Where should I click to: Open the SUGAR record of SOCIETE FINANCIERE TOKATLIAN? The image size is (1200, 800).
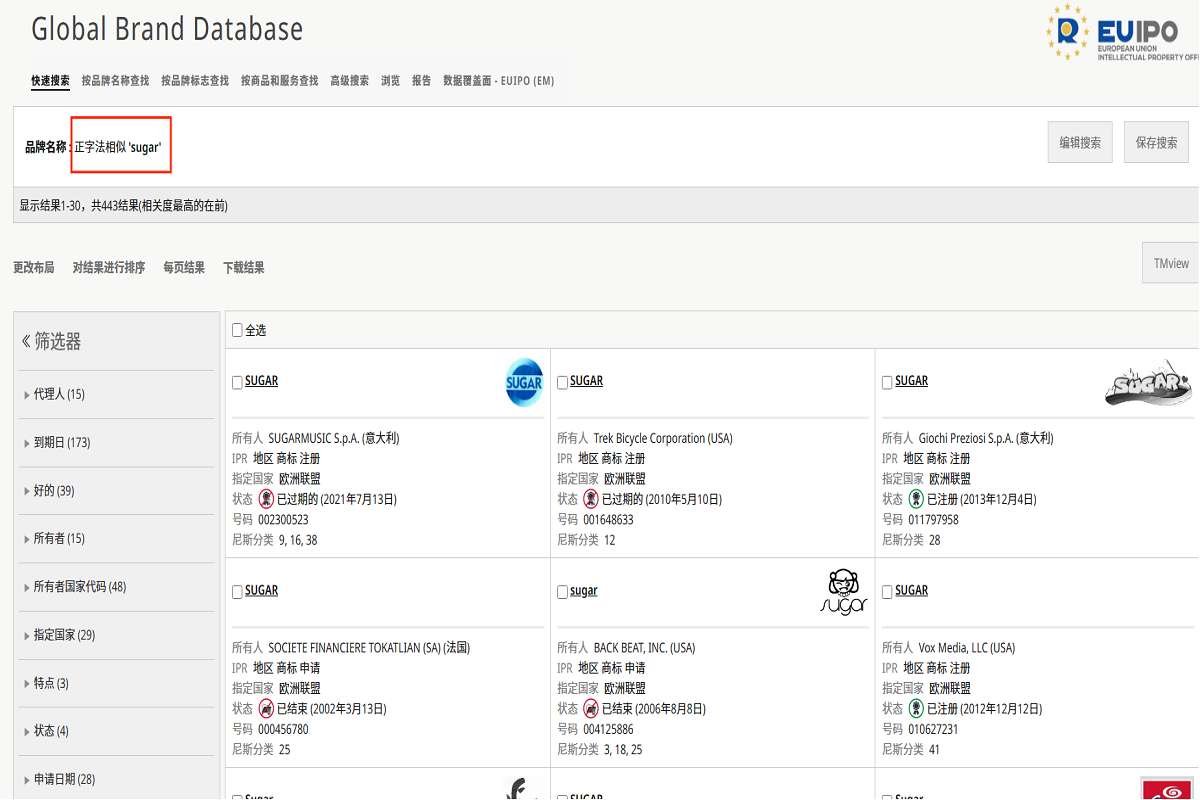(262, 590)
